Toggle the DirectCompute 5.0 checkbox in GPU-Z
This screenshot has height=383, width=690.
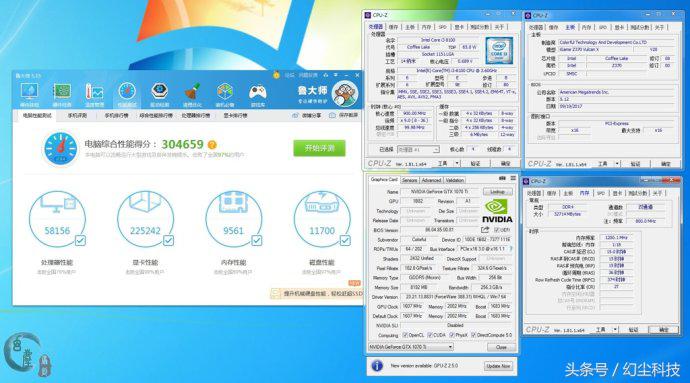coord(474,335)
